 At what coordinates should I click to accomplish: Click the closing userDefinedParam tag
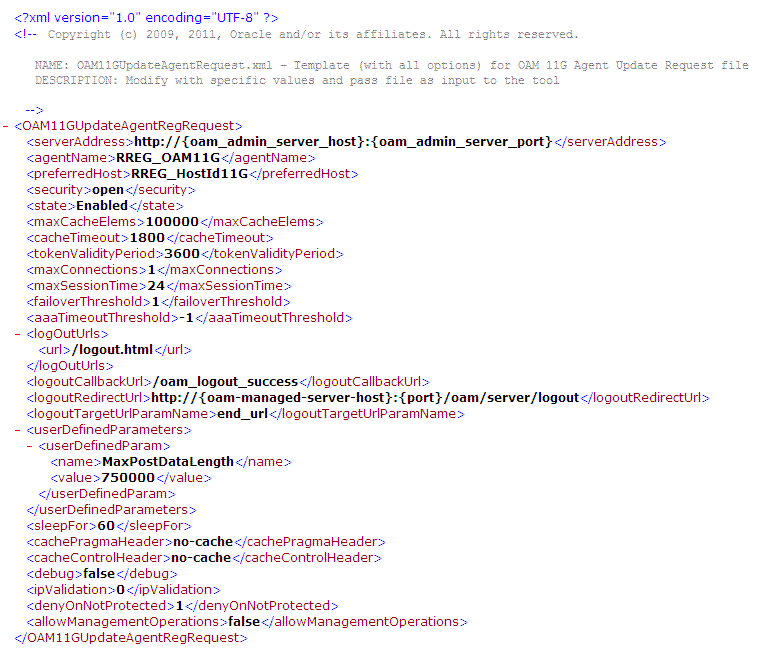click(x=107, y=494)
